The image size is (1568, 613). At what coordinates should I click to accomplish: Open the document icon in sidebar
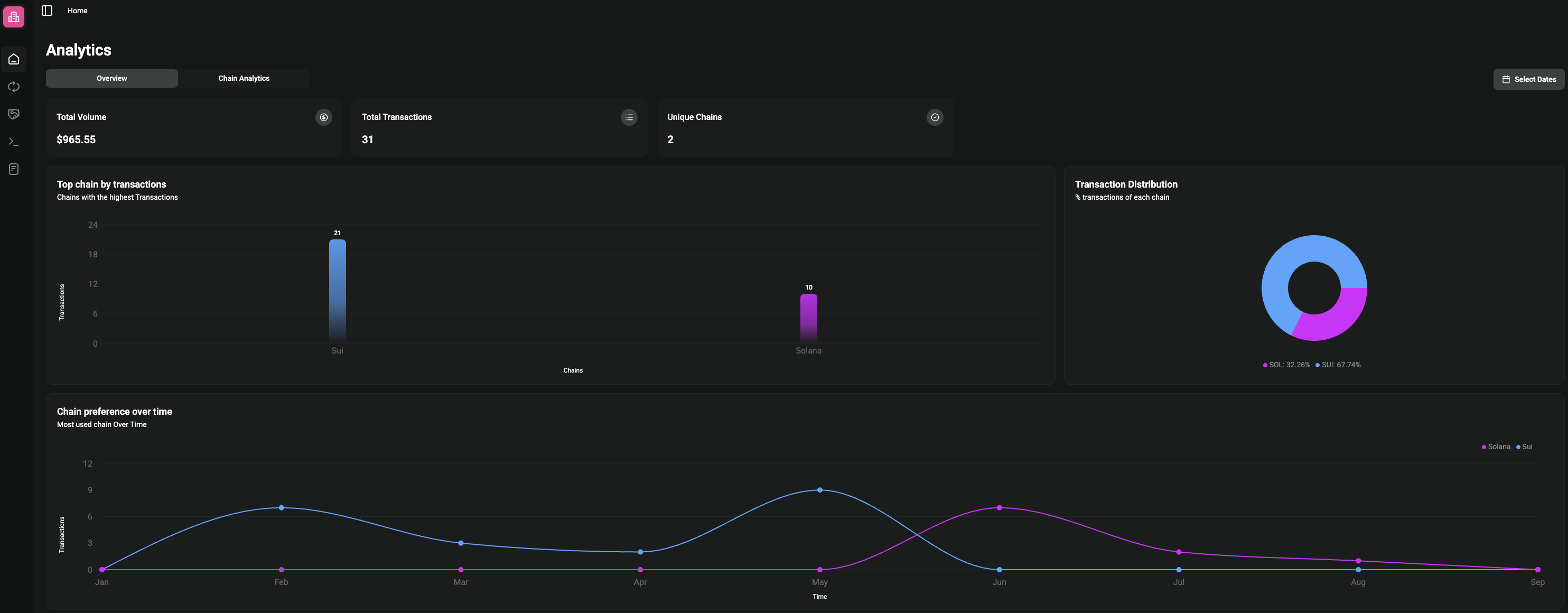(x=13, y=169)
